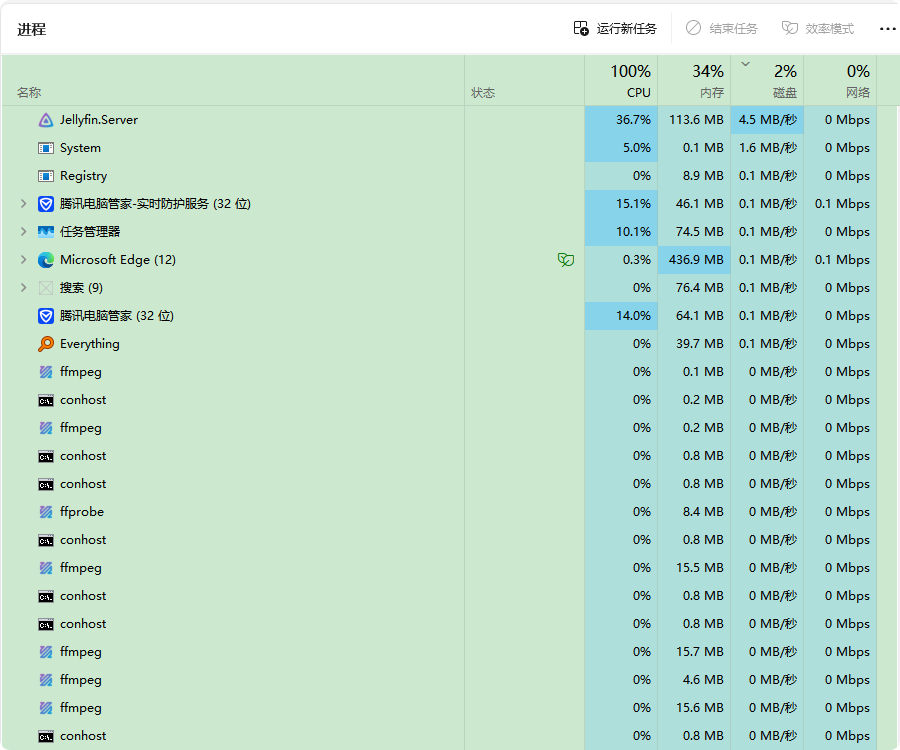
Task: Click the 任务管理器 process icon
Action: (x=46, y=232)
